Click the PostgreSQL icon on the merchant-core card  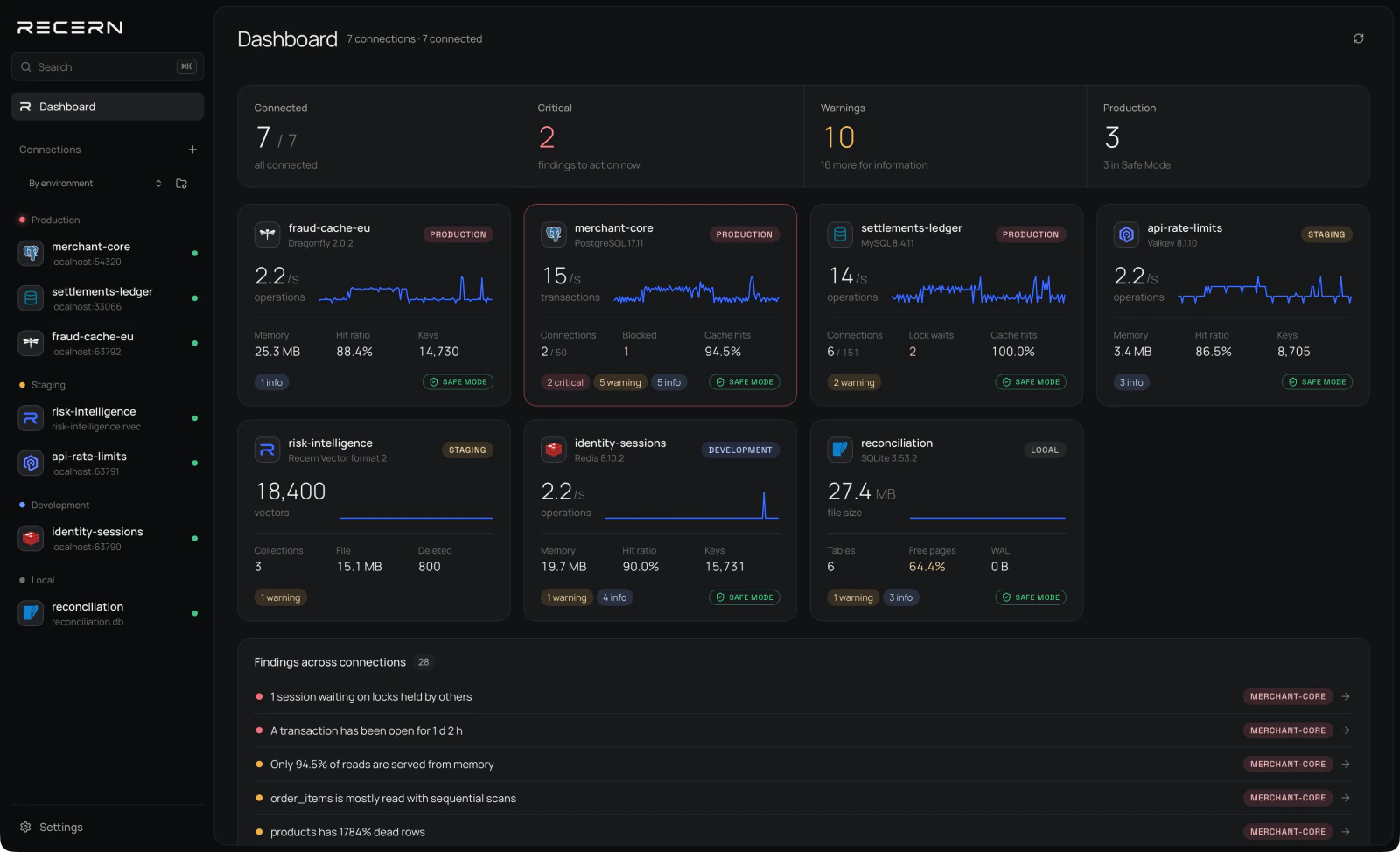pos(553,234)
